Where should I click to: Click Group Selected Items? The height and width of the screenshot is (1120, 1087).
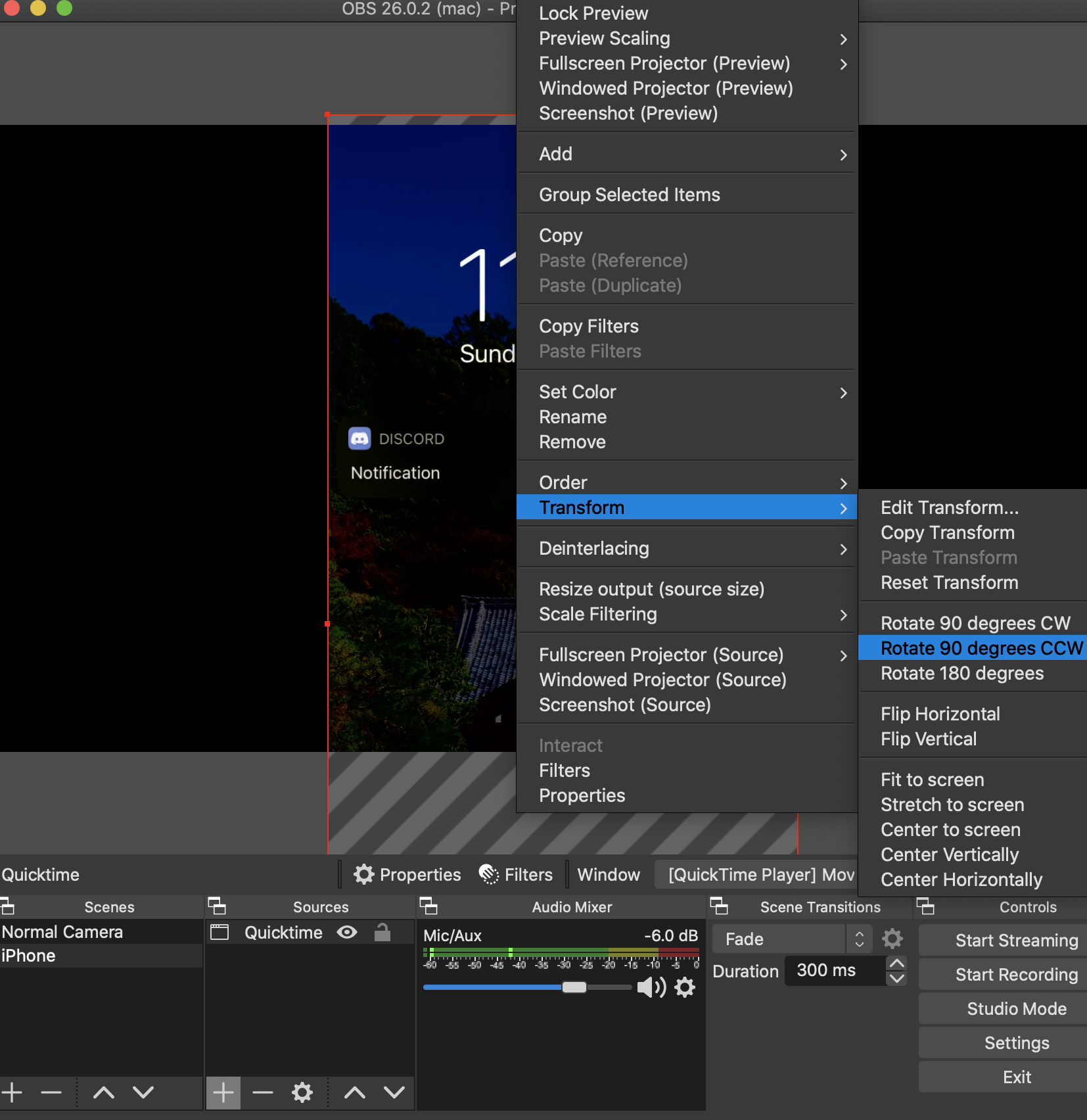687,195
